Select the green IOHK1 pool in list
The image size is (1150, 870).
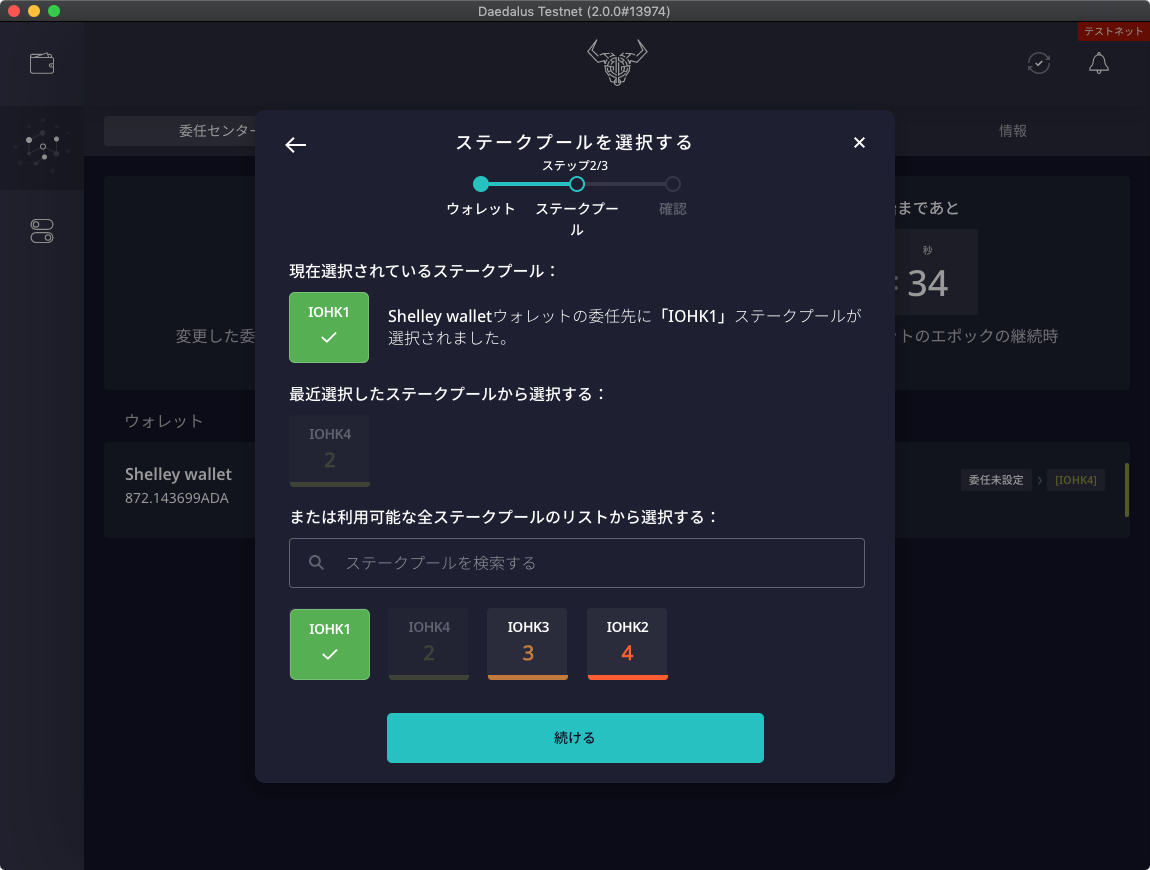329,644
